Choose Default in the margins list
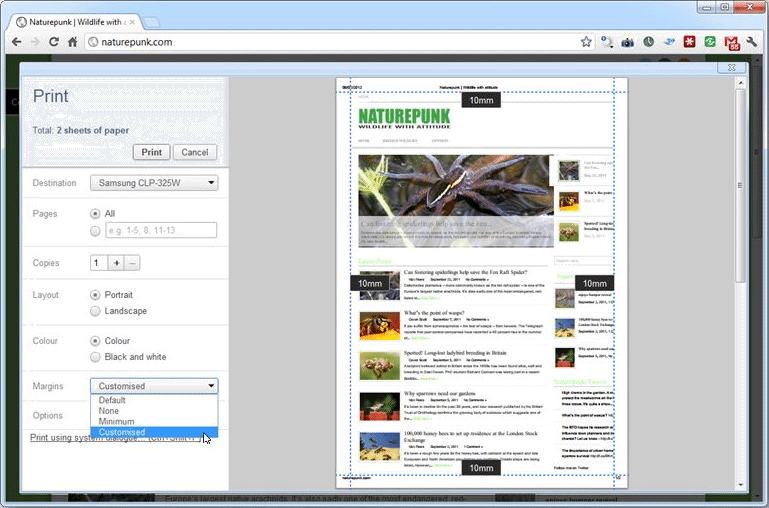The height and width of the screenshot is (508, 769). [x=154, y=400]
